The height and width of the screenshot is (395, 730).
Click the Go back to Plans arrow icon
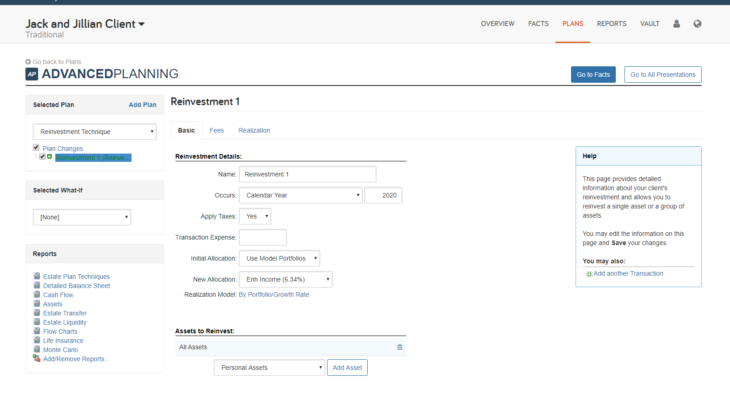(x=28, y=61)
